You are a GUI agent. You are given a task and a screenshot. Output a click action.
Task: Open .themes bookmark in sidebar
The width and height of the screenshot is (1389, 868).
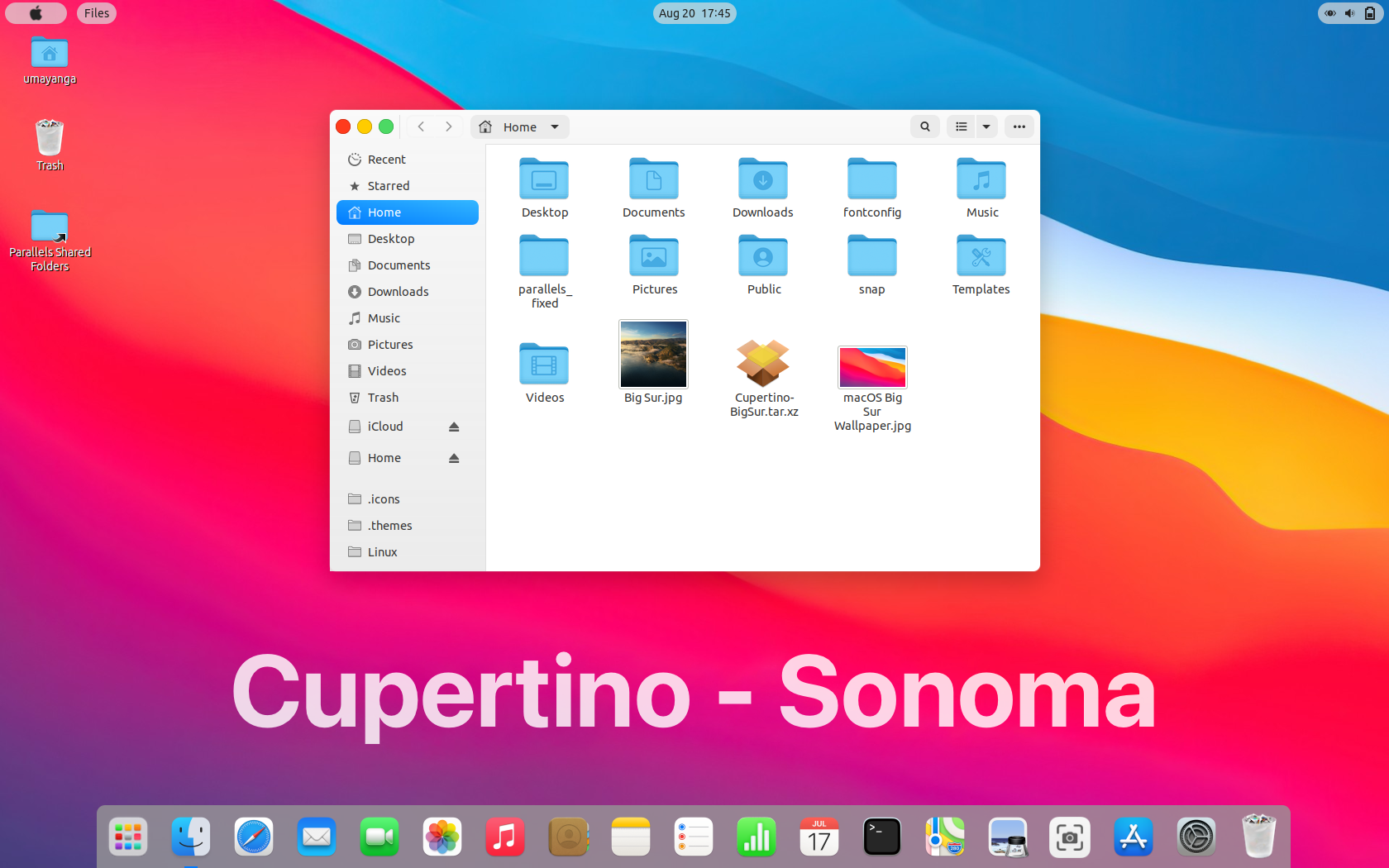click(x=408, y=526)
